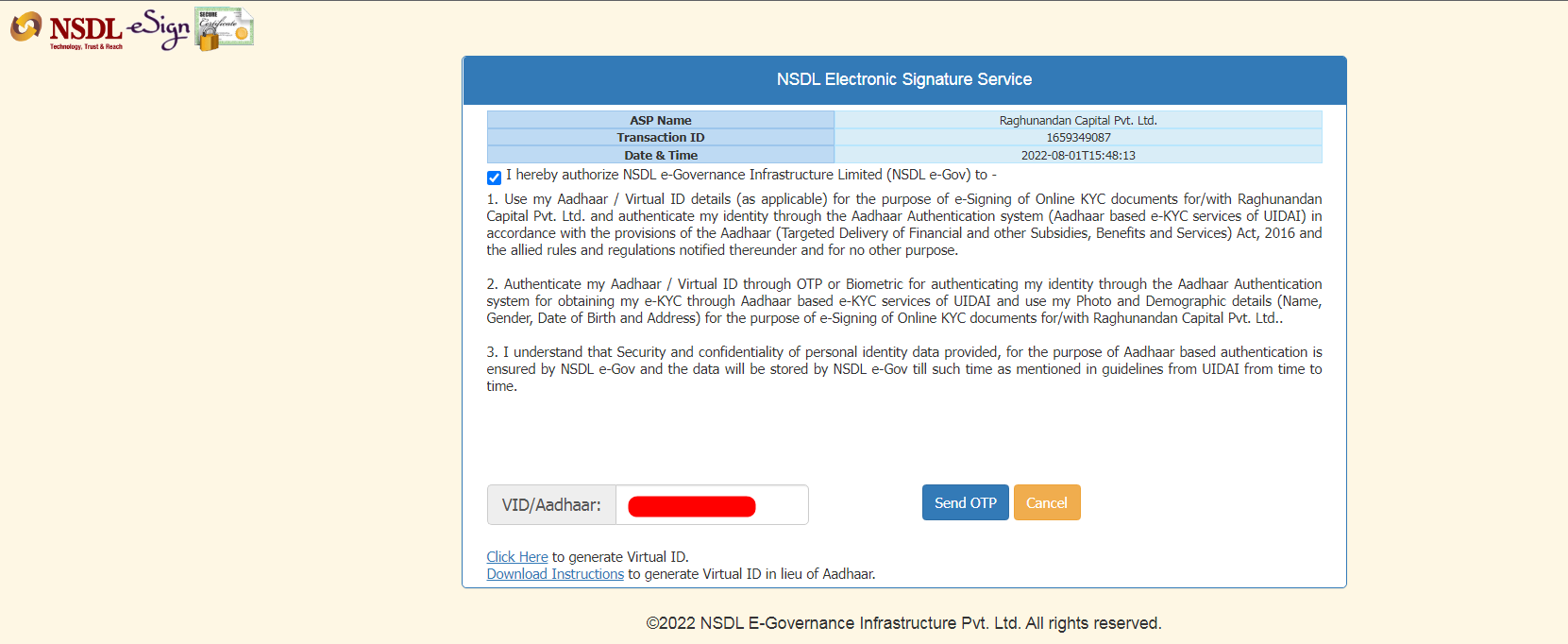
Task: Click the Secure Certificate padlock badge
Action: point(224,28)
